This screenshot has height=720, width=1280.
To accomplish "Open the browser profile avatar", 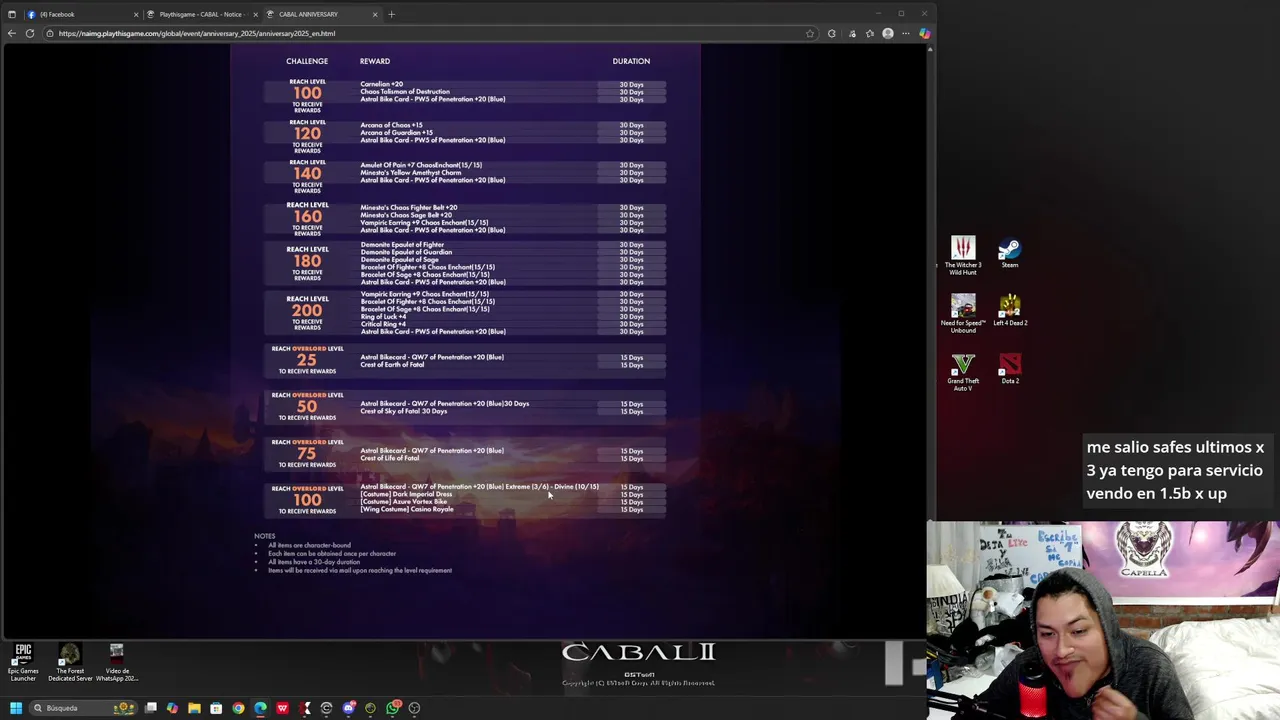I will (x=887, y=33).
